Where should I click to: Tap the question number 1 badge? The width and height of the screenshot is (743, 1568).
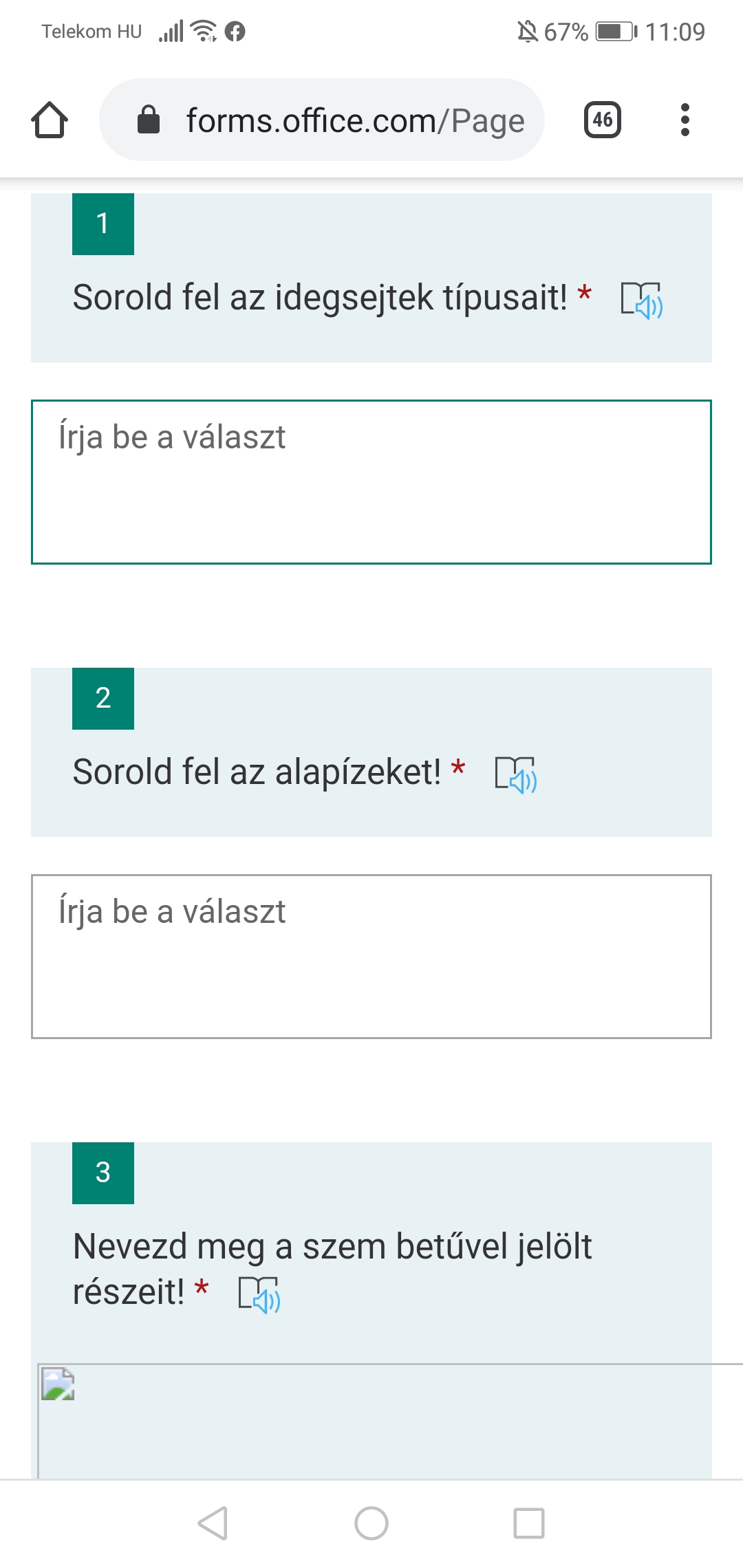click(x=103, y=224)
